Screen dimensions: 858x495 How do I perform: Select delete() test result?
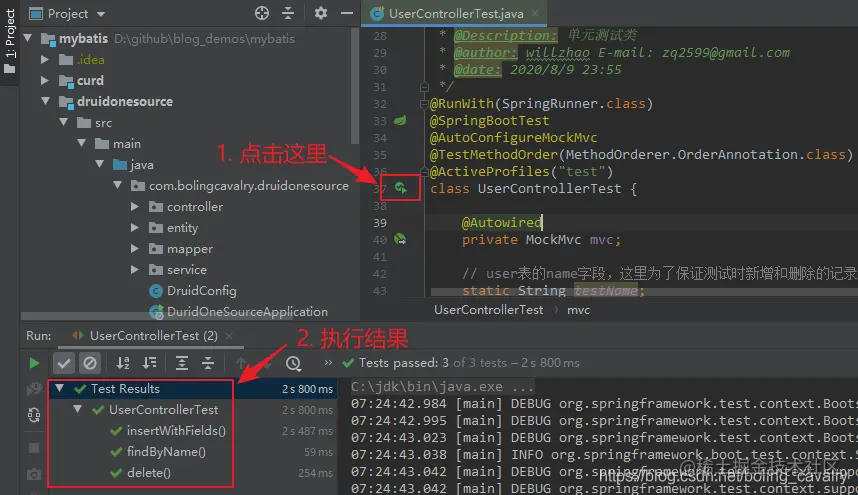[148, 473]
